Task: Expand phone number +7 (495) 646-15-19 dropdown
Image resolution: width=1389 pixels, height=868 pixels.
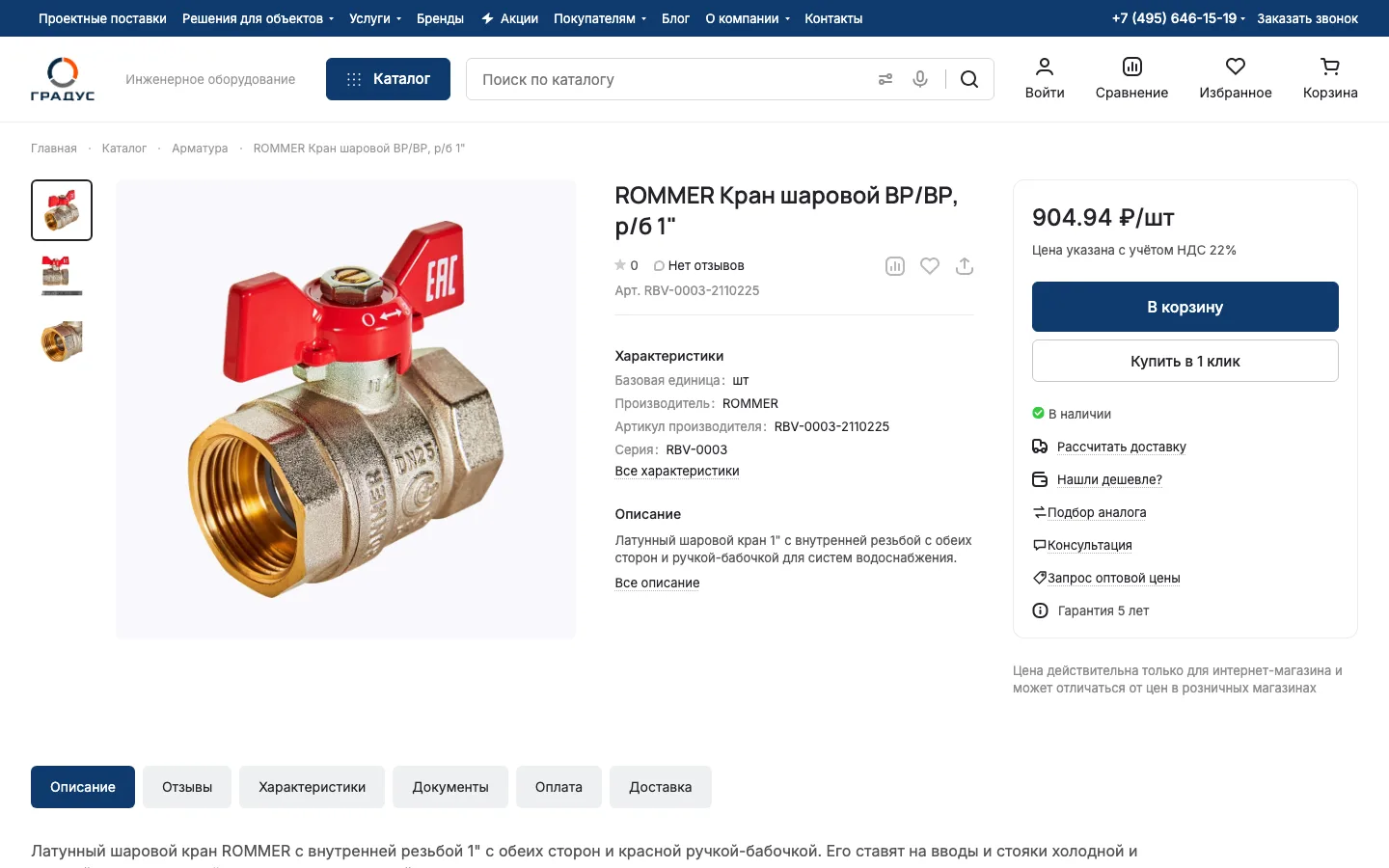Action: (1179, 18)
